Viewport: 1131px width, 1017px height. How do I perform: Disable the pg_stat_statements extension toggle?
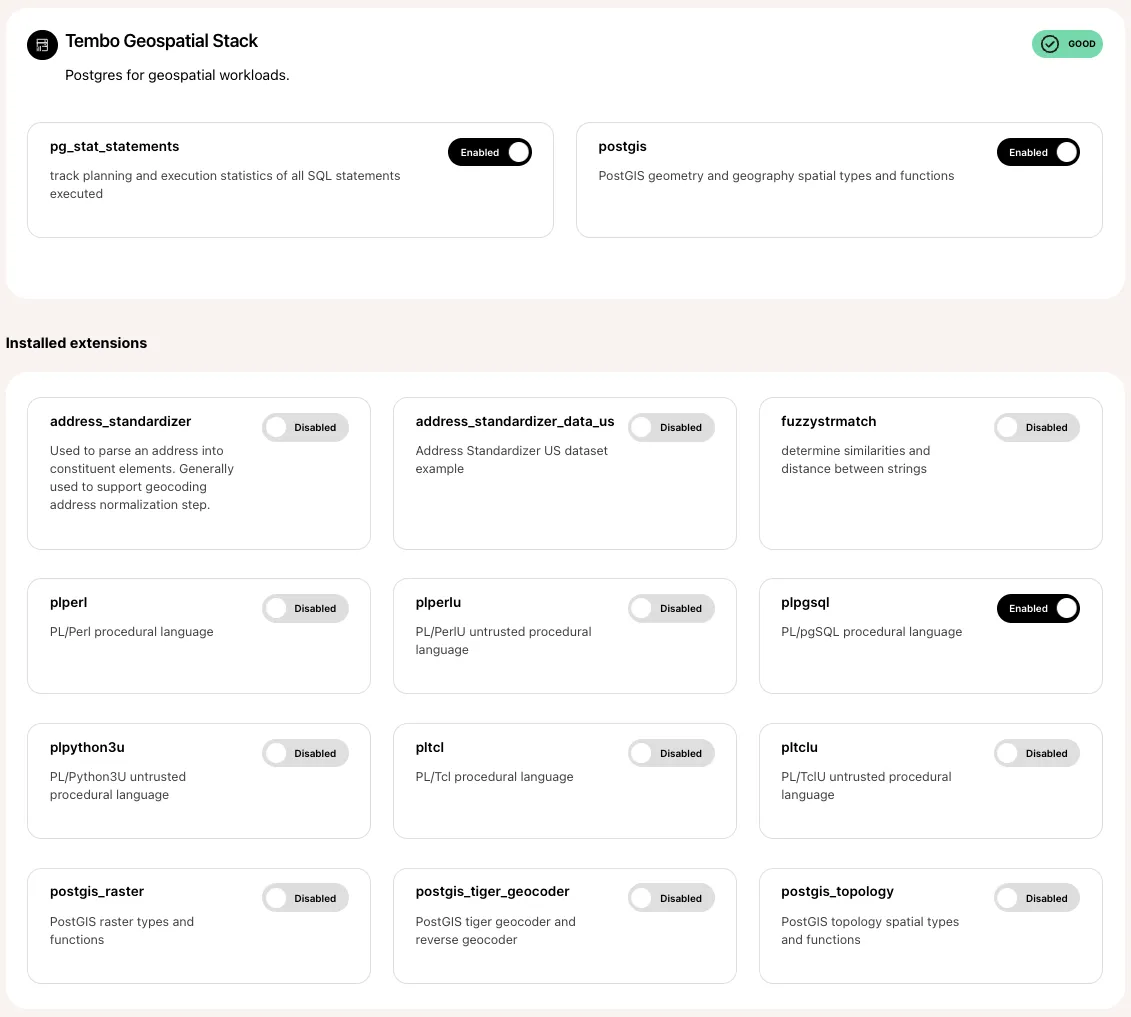click(490, 152)
